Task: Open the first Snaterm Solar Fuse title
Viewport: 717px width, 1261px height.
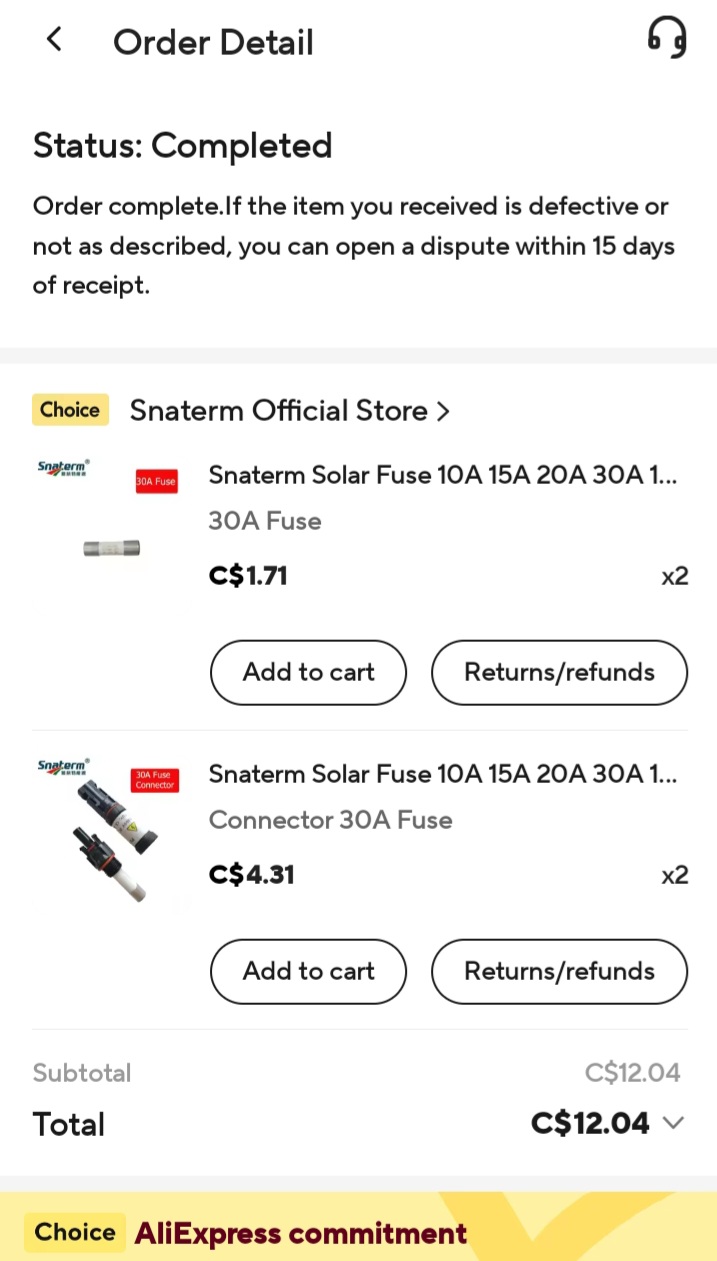Action: [442, 475]
